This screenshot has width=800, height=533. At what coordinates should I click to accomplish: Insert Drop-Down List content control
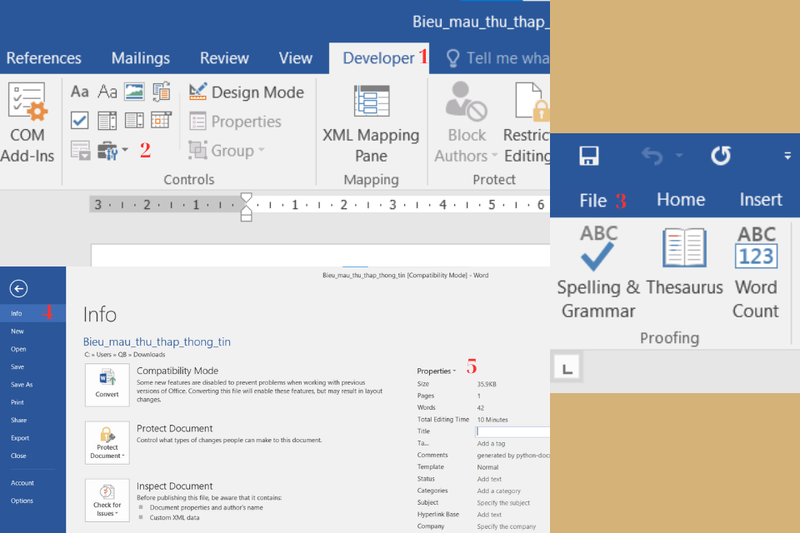point(134,120)
